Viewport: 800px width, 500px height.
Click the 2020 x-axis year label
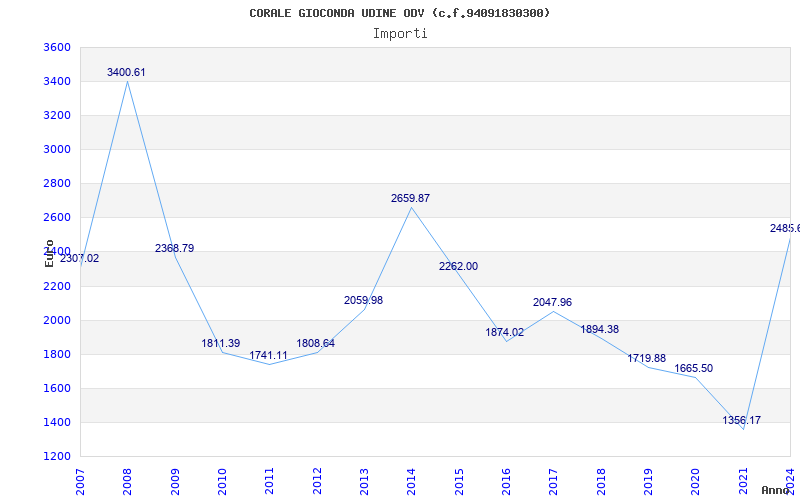(x=695, y=482)
